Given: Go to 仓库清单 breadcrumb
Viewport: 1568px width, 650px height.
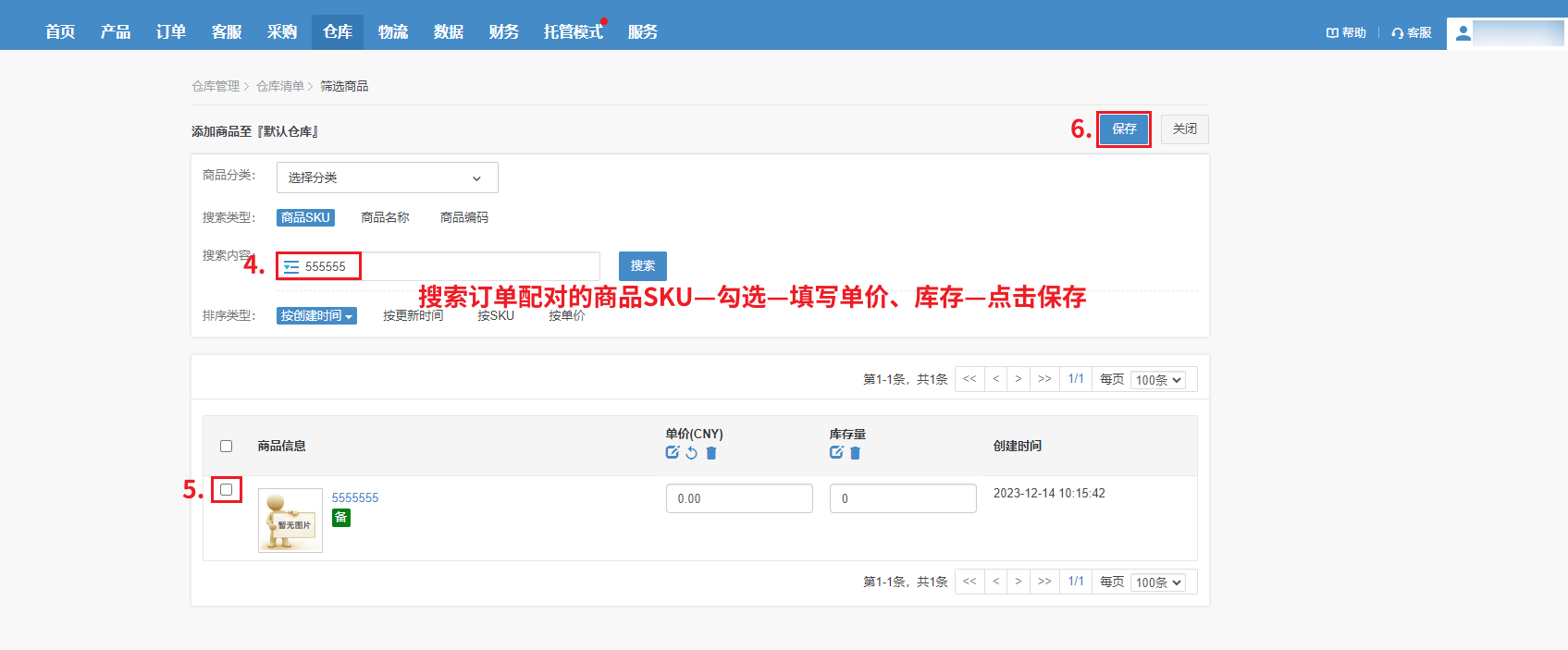Looking at the screenshot, I should pos(280,86).
